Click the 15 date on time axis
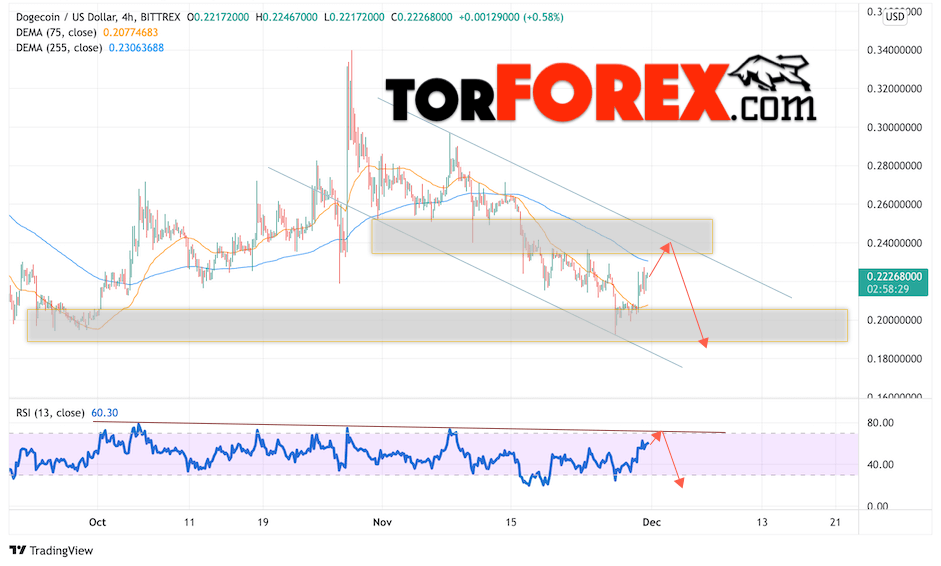Image resolution: width=941 pixels, height=566 pixels. coord(510,522)
